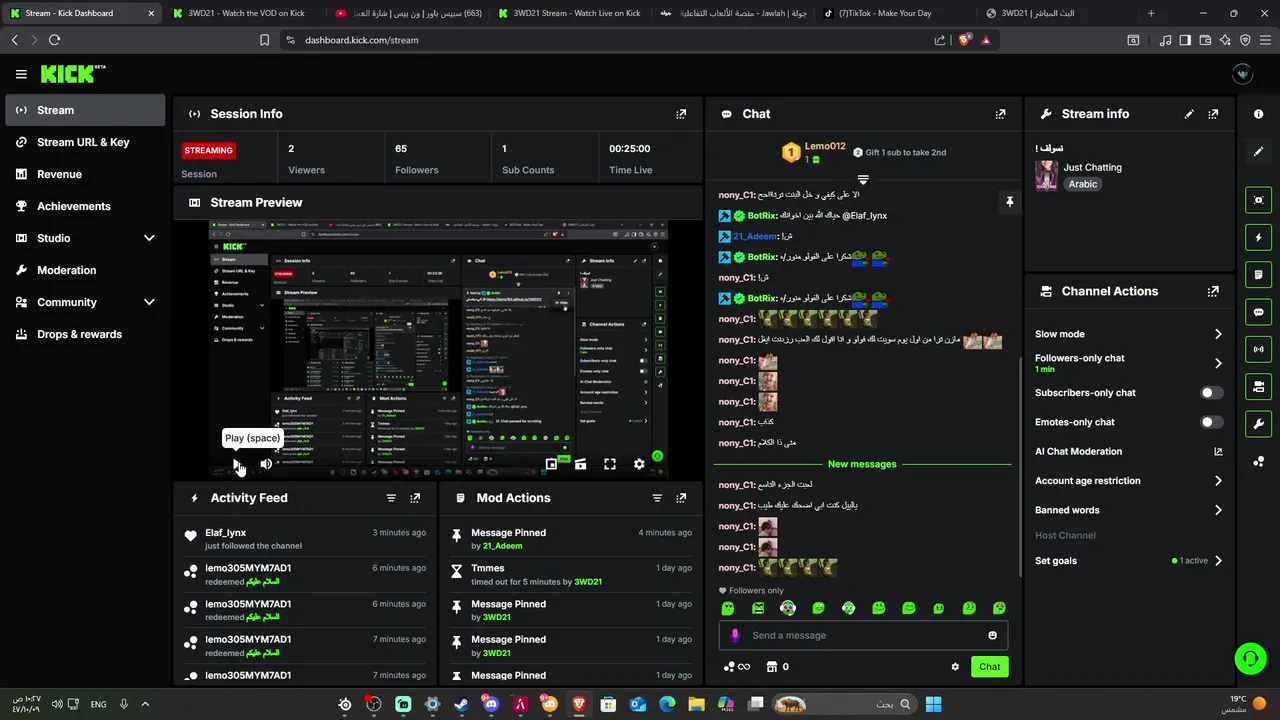1280x720 pixels.
Task: Pop out the Activity Feed panel
Action: [415, 498]
